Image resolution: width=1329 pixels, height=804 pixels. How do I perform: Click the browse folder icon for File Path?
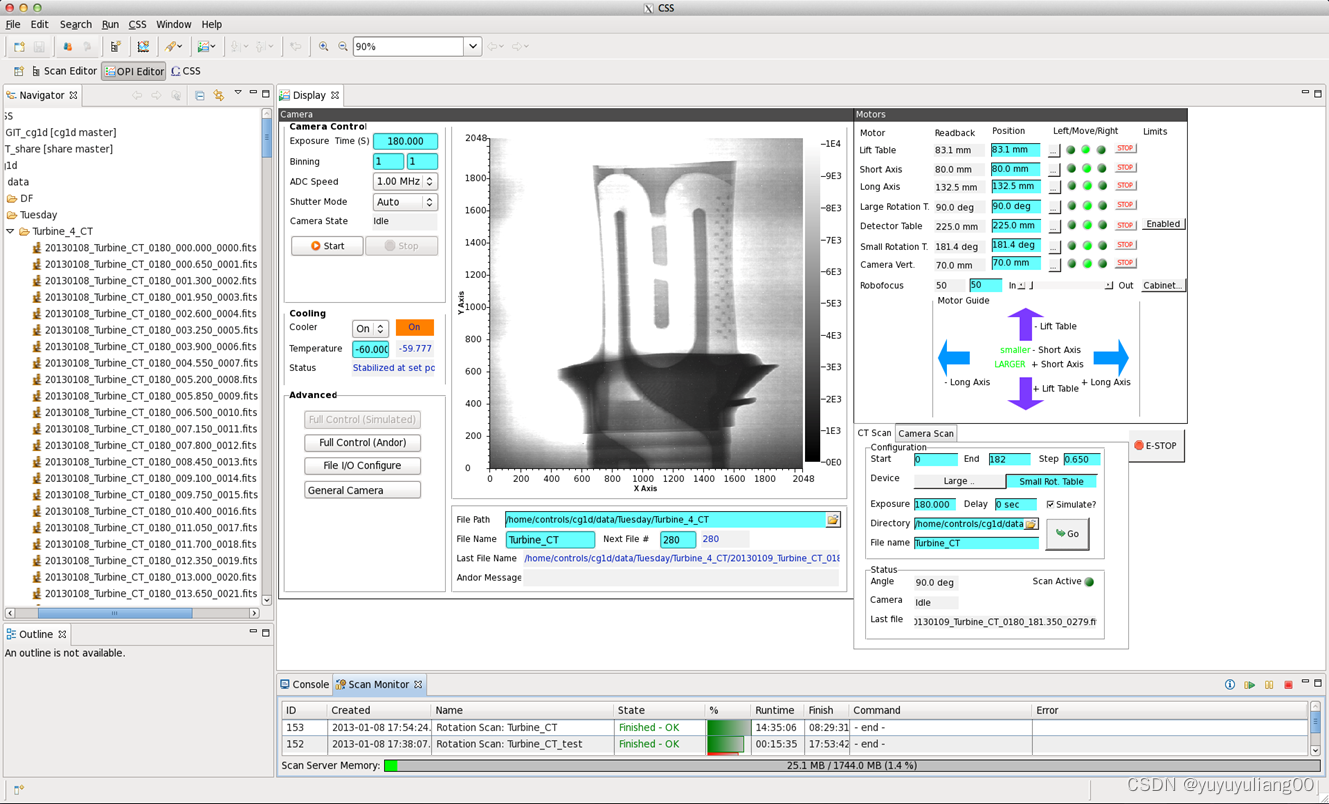tap(832, 520)
